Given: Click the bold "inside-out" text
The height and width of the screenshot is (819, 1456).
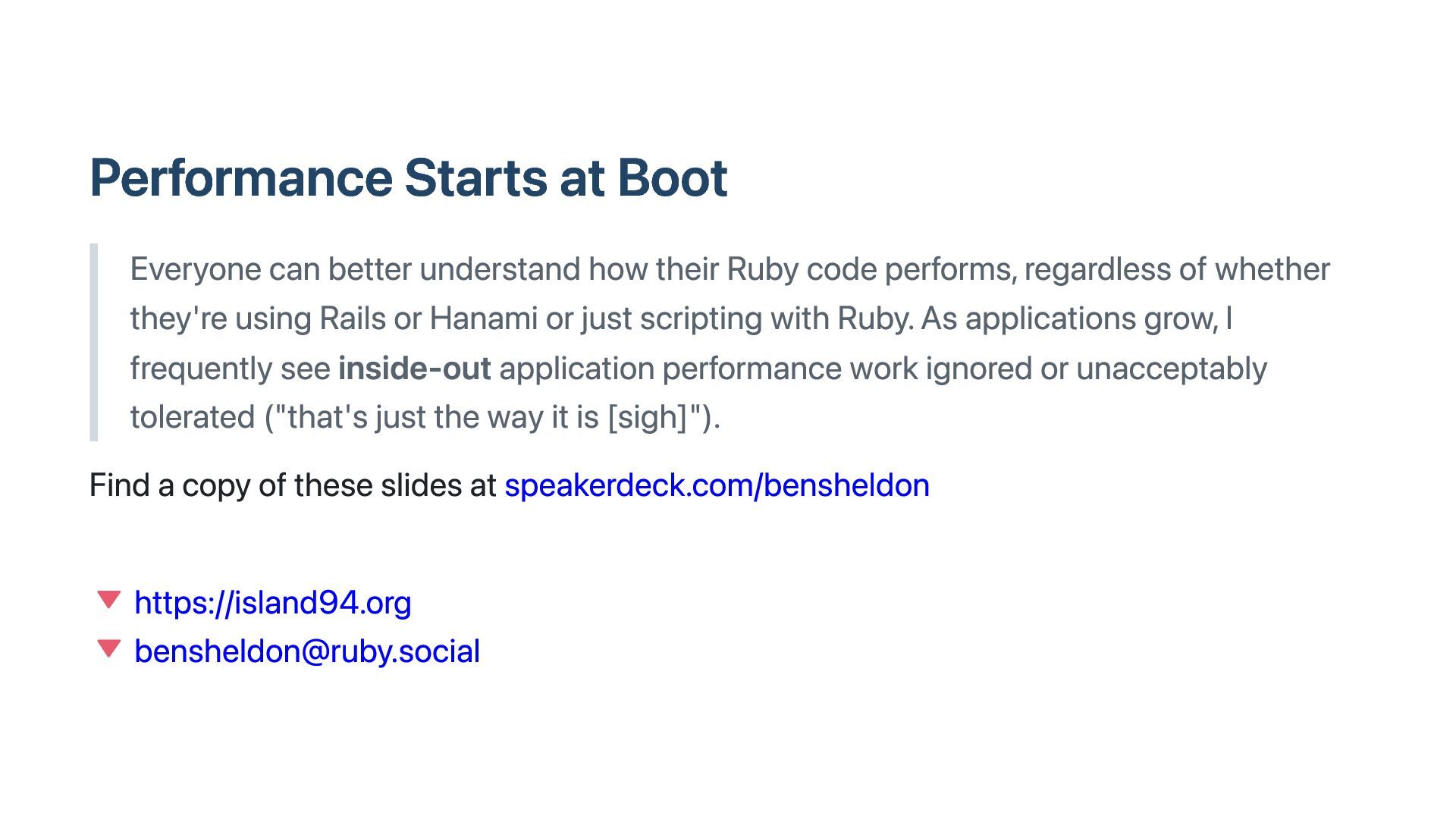Looking at the screenshot, I should click(x=414, y=369).
